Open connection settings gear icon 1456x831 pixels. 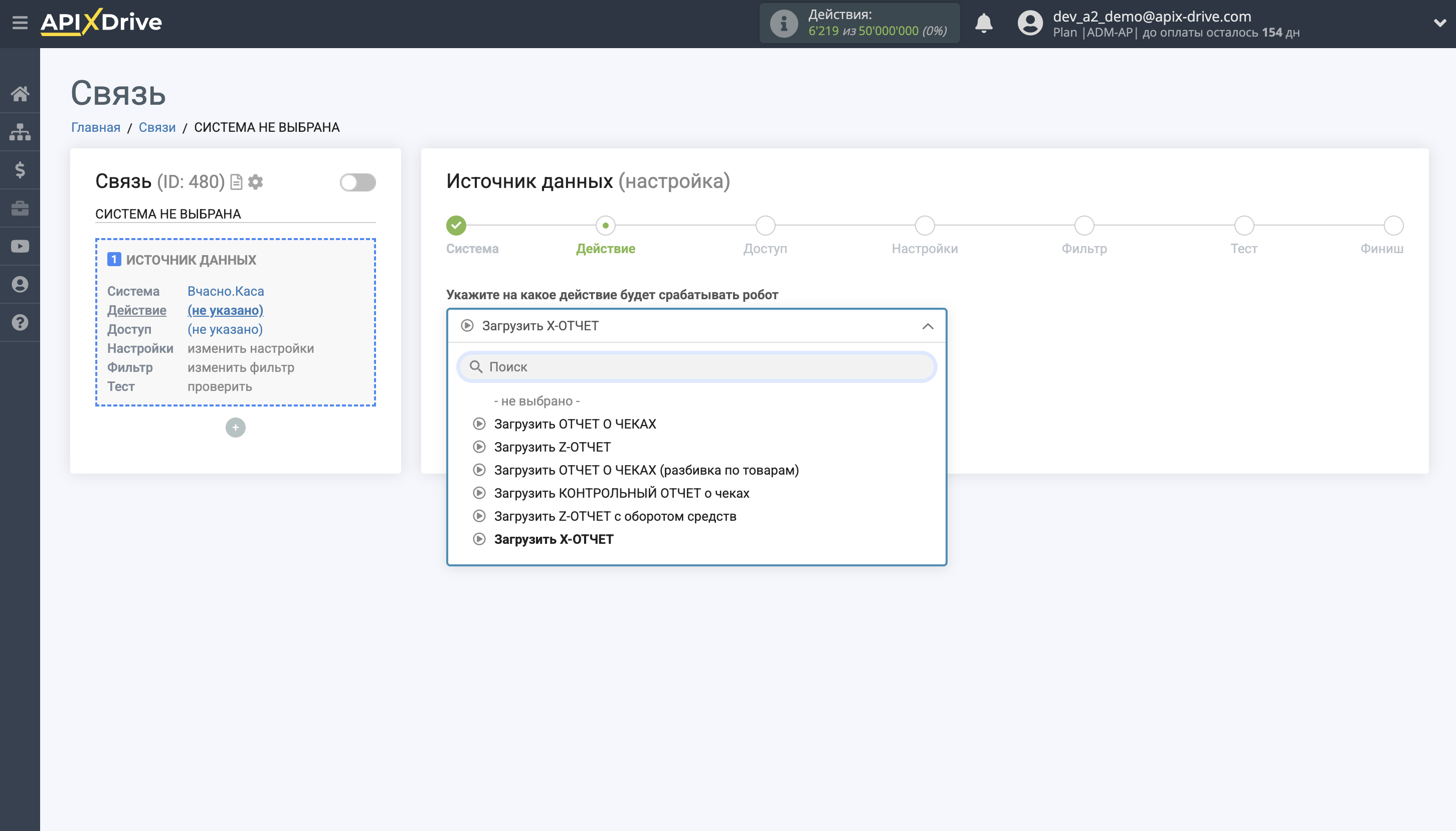click(x=256, y=182)
